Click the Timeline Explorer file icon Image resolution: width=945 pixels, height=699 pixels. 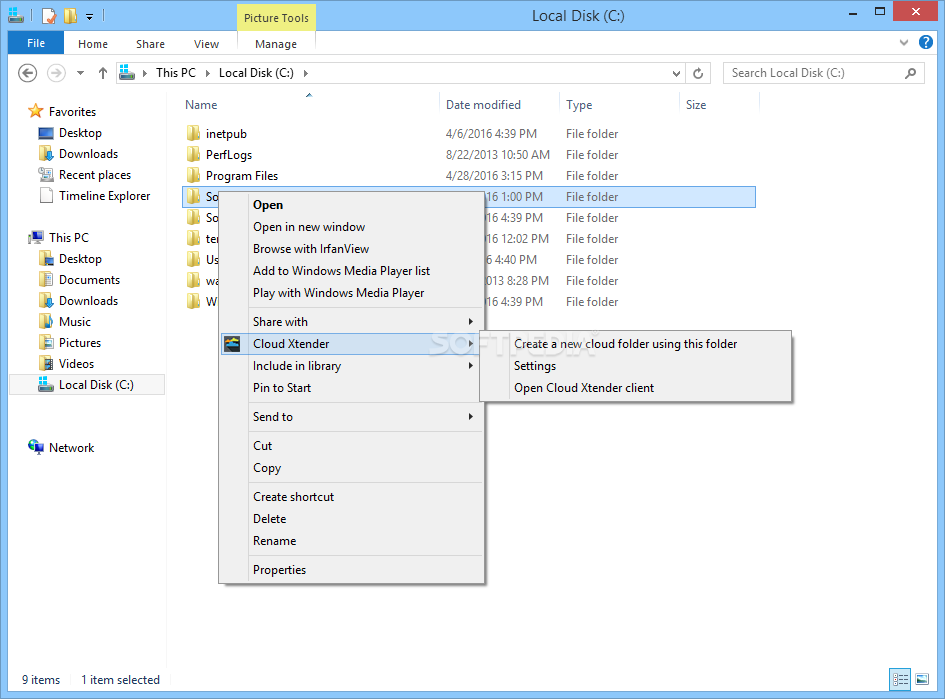pyautogui.click(x=46, y=195)
